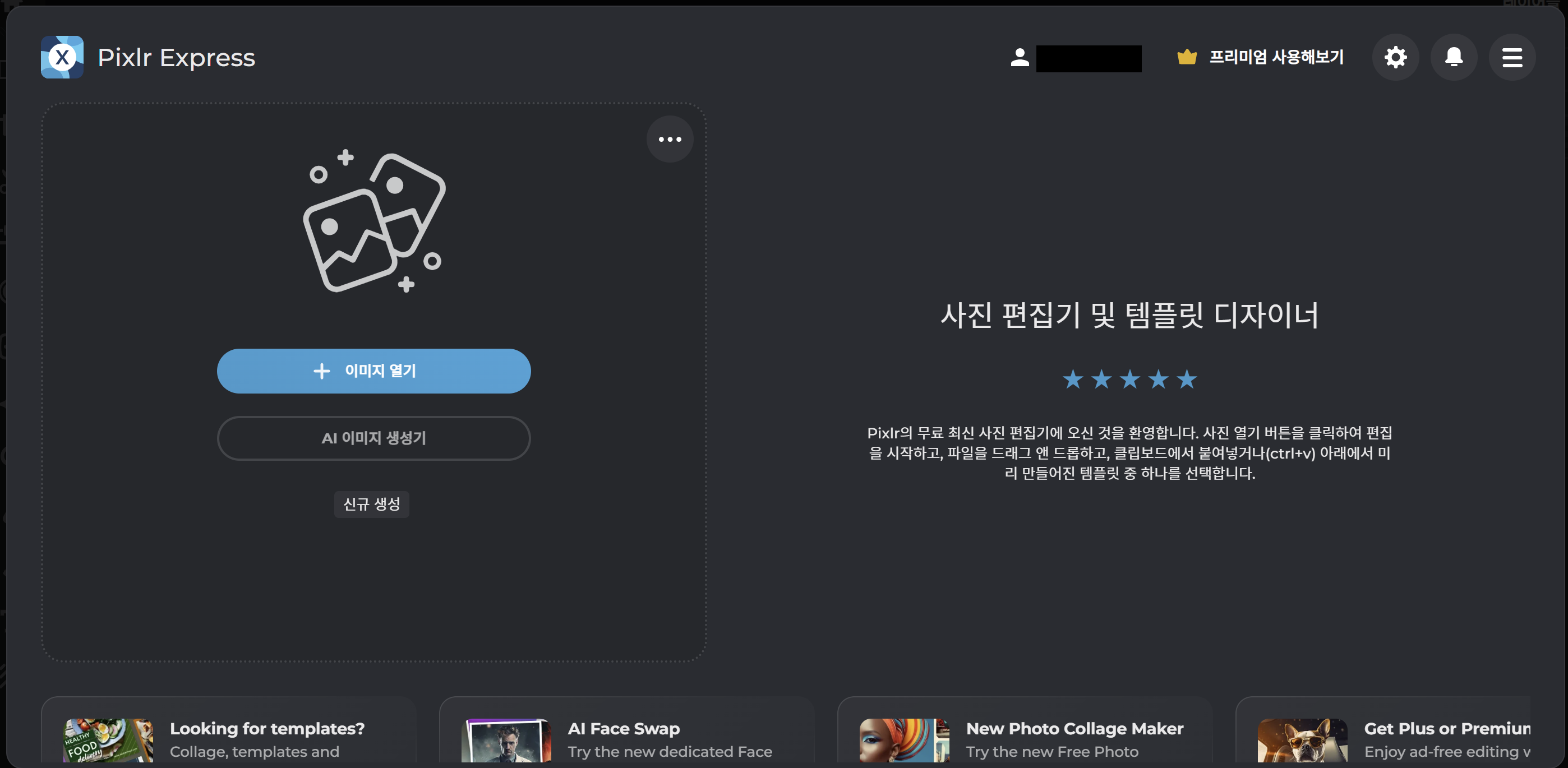Click the dog with sunglasses thumbnail
Viewport: 1568px width, 768px height.
point(1302,741)
